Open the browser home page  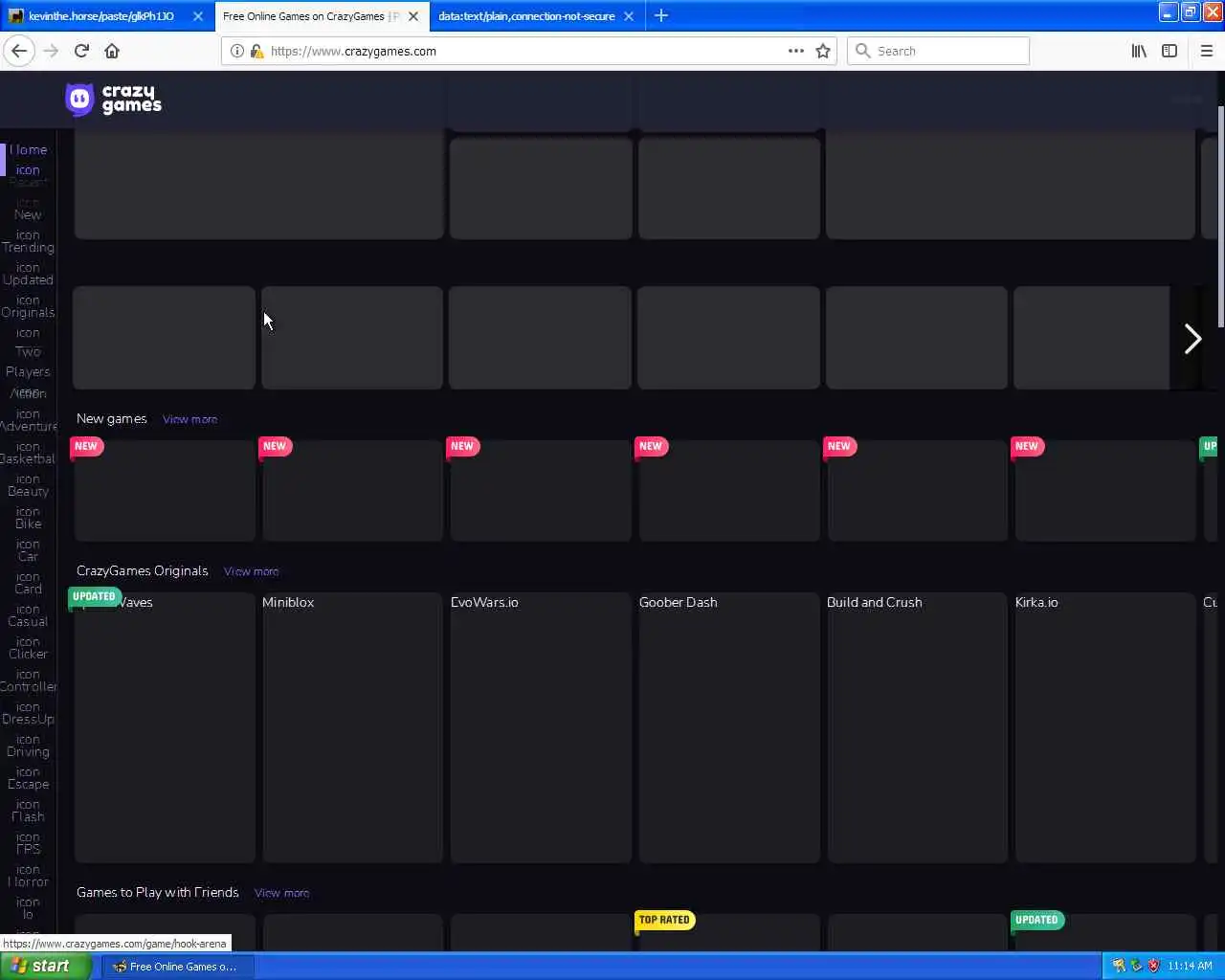[112, 51]
